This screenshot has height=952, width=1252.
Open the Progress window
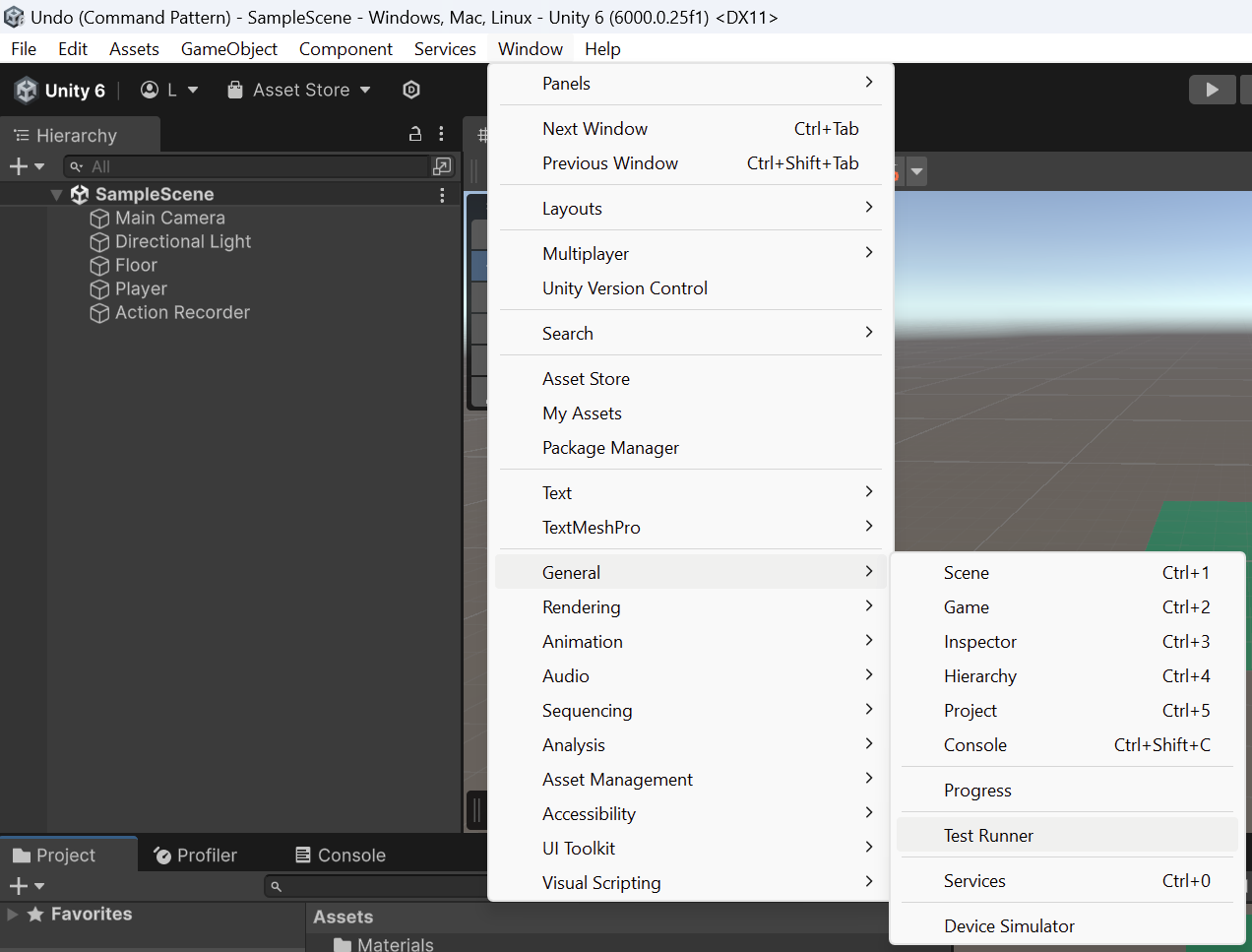(x=1068, y=791)
